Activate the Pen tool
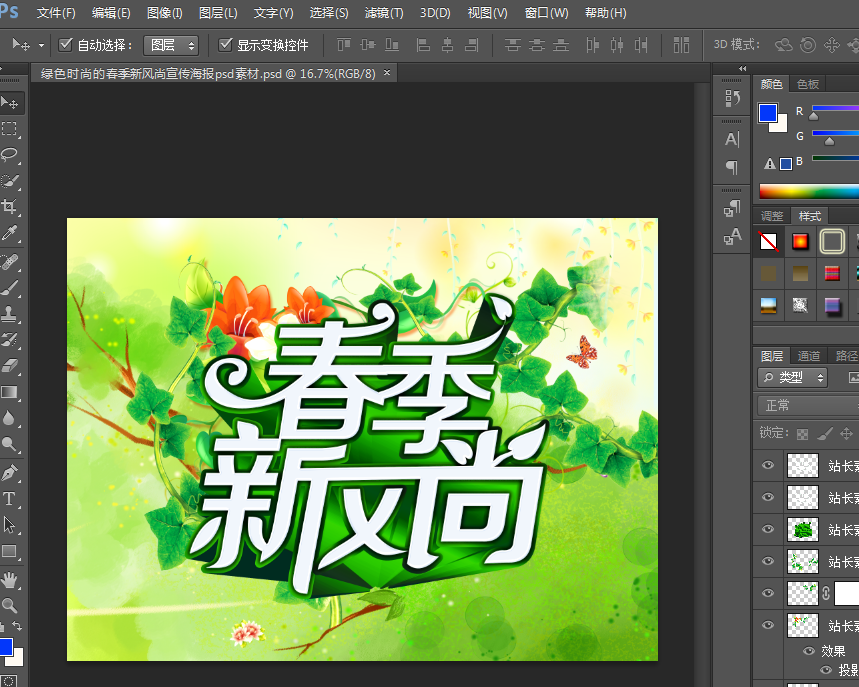This screenshot has height=687, width=859. [x=10, y=472]
